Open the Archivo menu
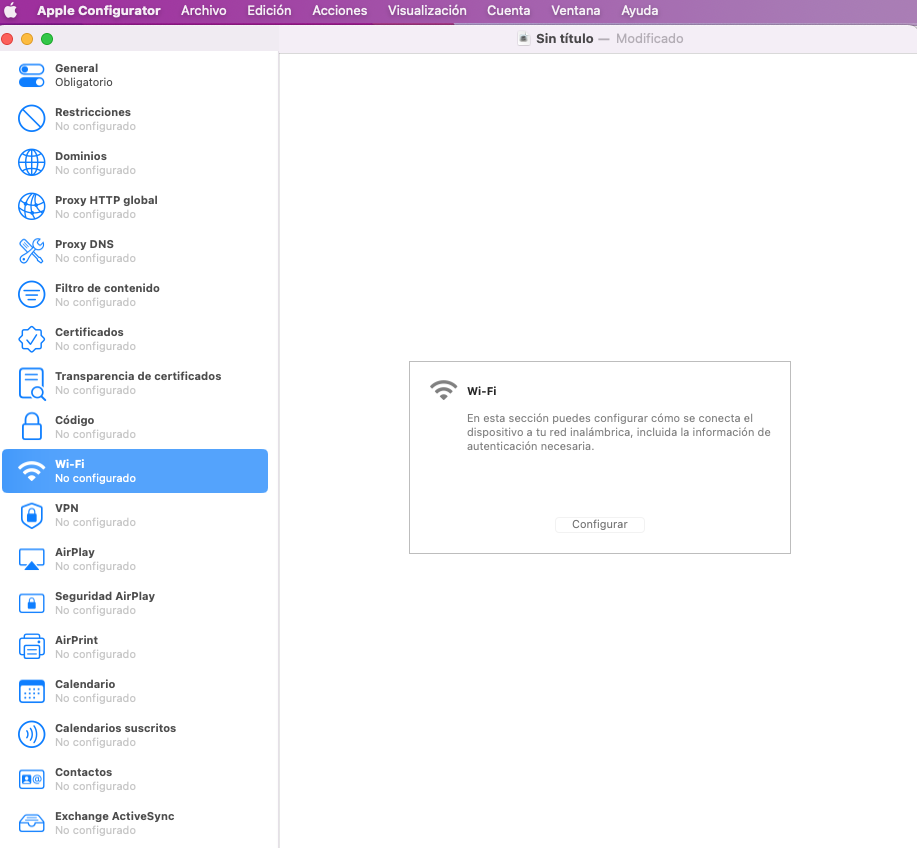Viewport: 917px width, 848px height. pos(203,11)
